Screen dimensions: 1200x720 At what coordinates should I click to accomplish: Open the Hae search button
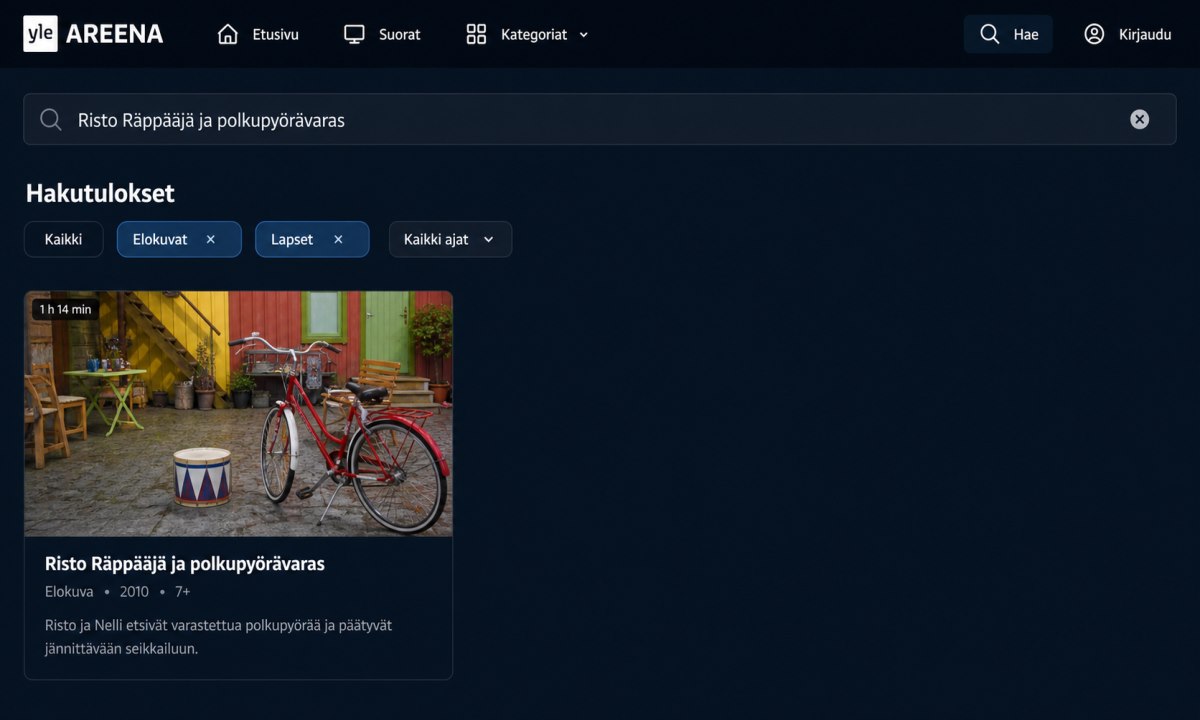coord(1008,34)
